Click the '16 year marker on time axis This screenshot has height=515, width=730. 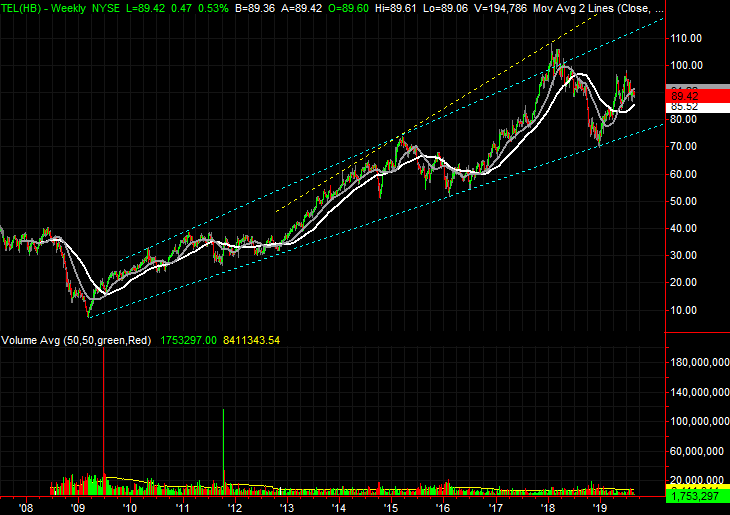point(444,508)
